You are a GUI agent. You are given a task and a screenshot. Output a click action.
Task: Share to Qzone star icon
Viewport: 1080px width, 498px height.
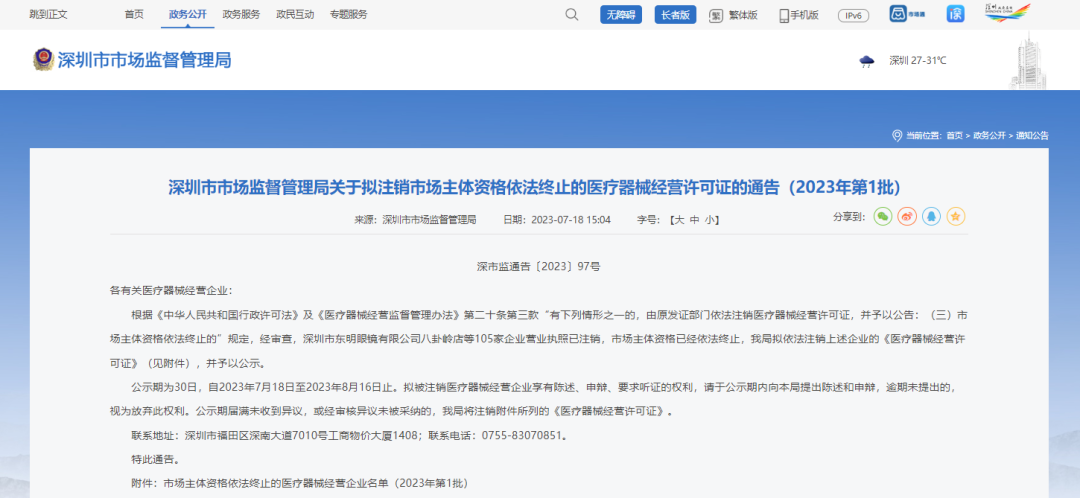point(956,216)
